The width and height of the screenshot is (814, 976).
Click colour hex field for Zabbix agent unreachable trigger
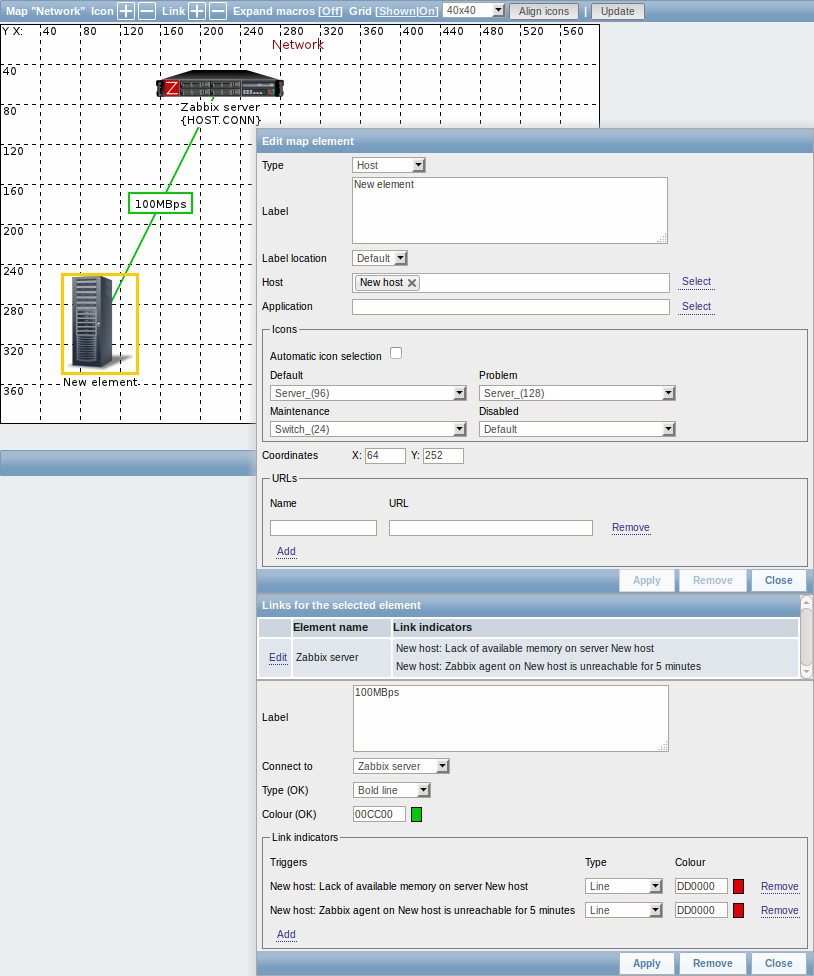click(701, 910)
